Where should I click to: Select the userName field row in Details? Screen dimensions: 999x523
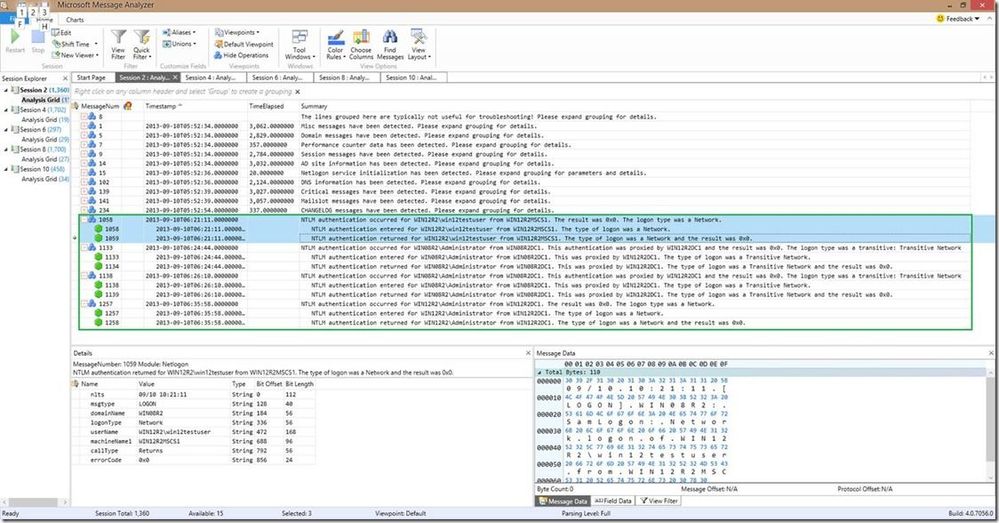tap(194, 432)
